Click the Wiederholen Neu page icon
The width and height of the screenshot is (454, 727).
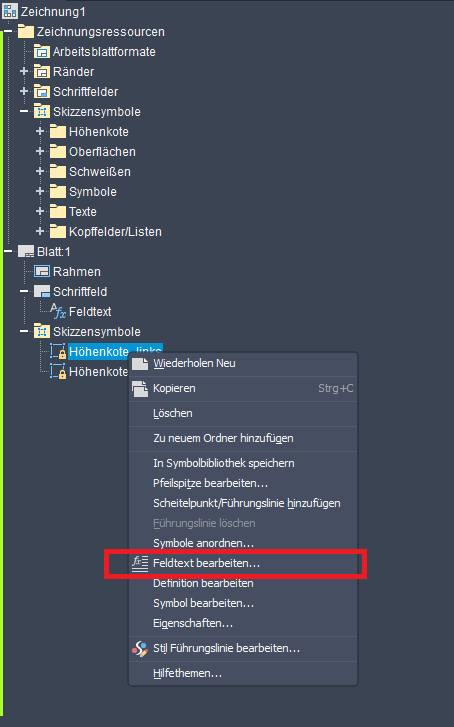click(x=140, y=364)
